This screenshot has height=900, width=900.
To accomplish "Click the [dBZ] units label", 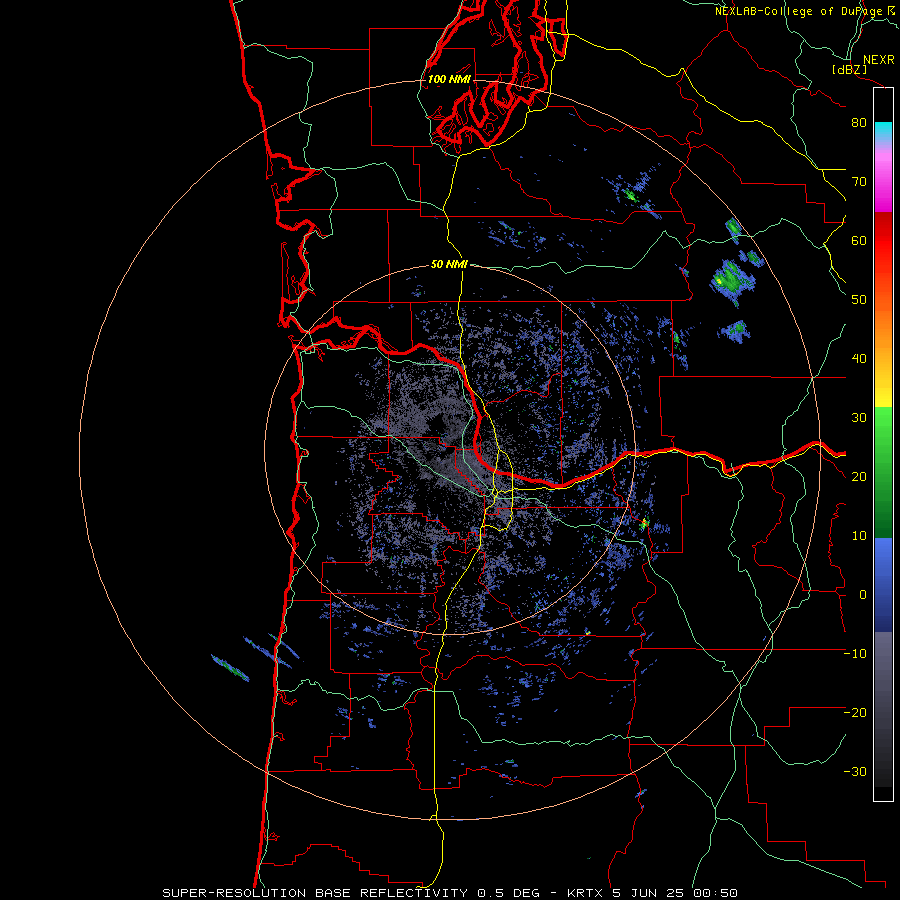I will point(849,70).
